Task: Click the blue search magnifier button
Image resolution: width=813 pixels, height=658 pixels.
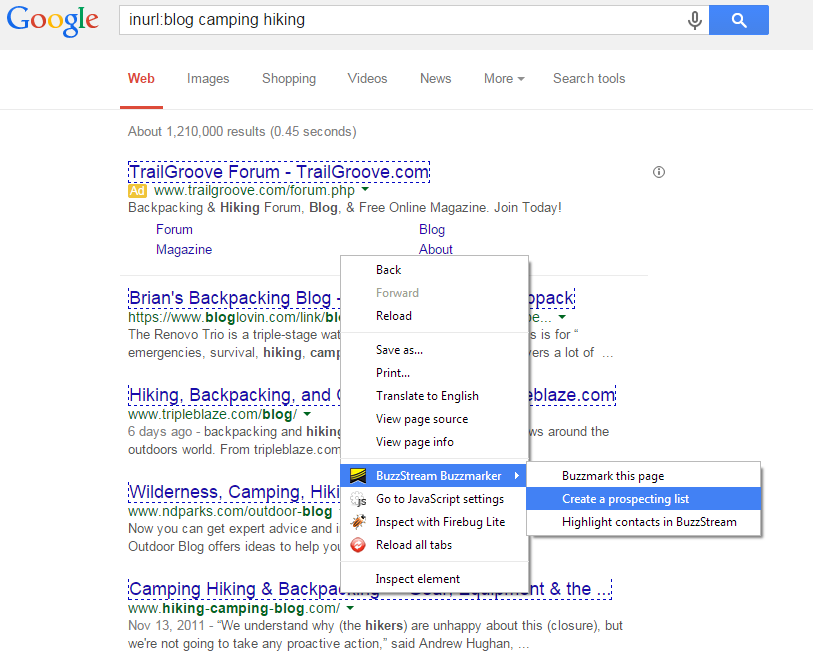Action: (739, 20)
